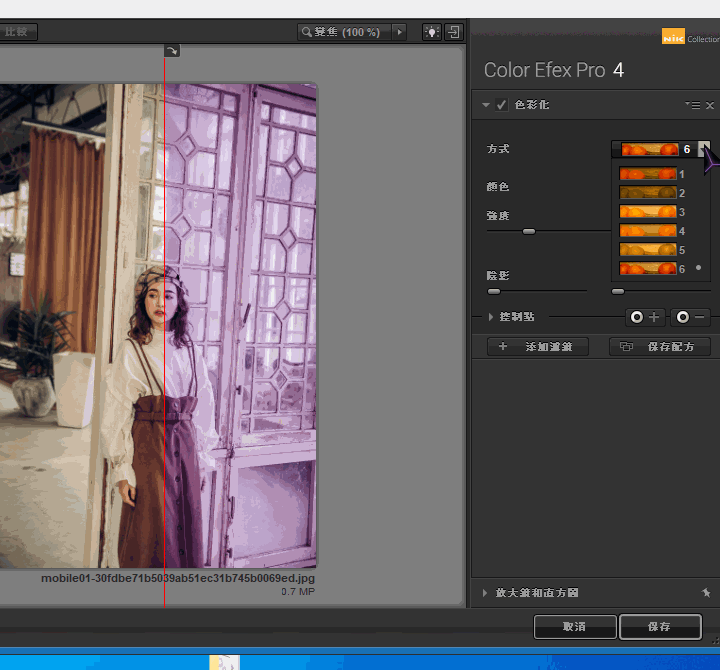Image resolution: width=720 pixels, height=670 pixels.
Task: Click the hide side panel icon
Action: (x=454, y=32)
